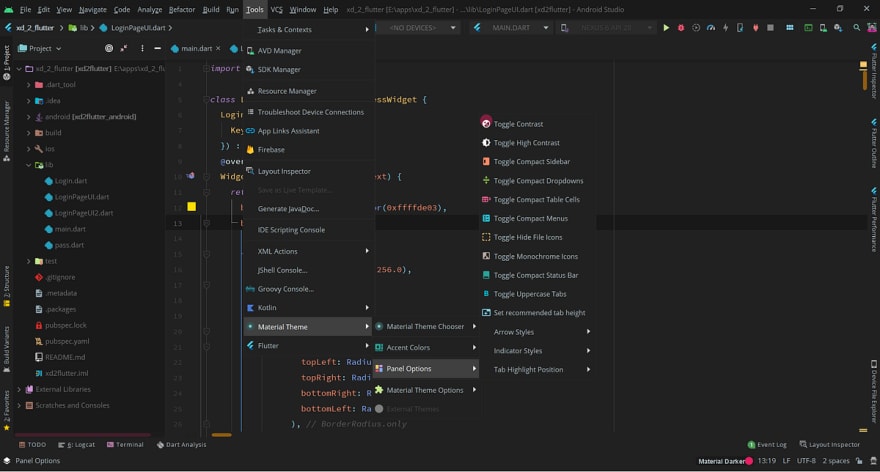Viewport: 880px width, 472px height.
Task: Open the NO DEVICES device dropdown
Action: tap(418, 28)
